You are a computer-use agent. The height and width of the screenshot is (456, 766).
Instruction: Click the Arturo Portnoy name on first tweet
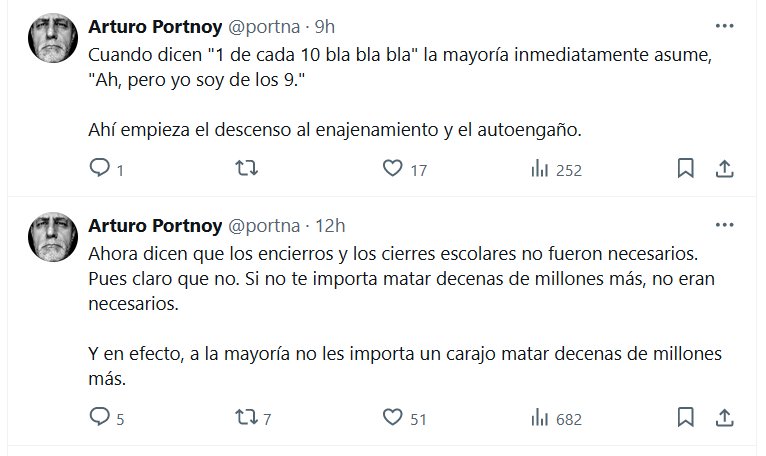pyautogui.click(x=154, y=24)
